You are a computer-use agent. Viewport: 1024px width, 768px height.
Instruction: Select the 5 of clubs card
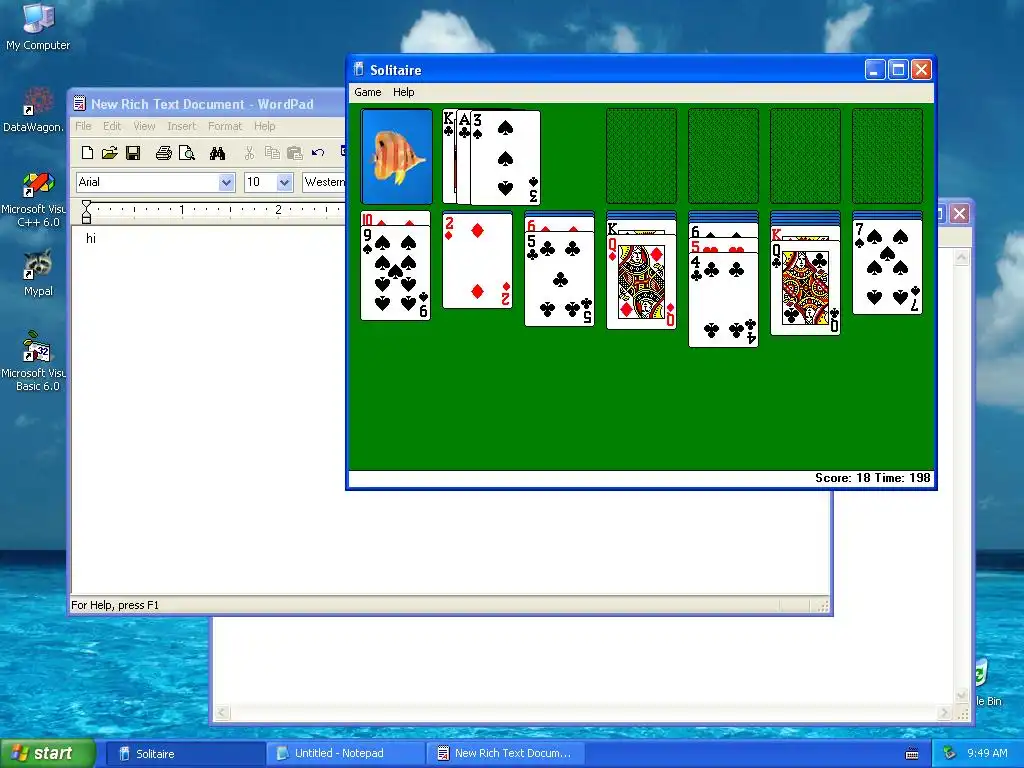(x=560, y=279)
